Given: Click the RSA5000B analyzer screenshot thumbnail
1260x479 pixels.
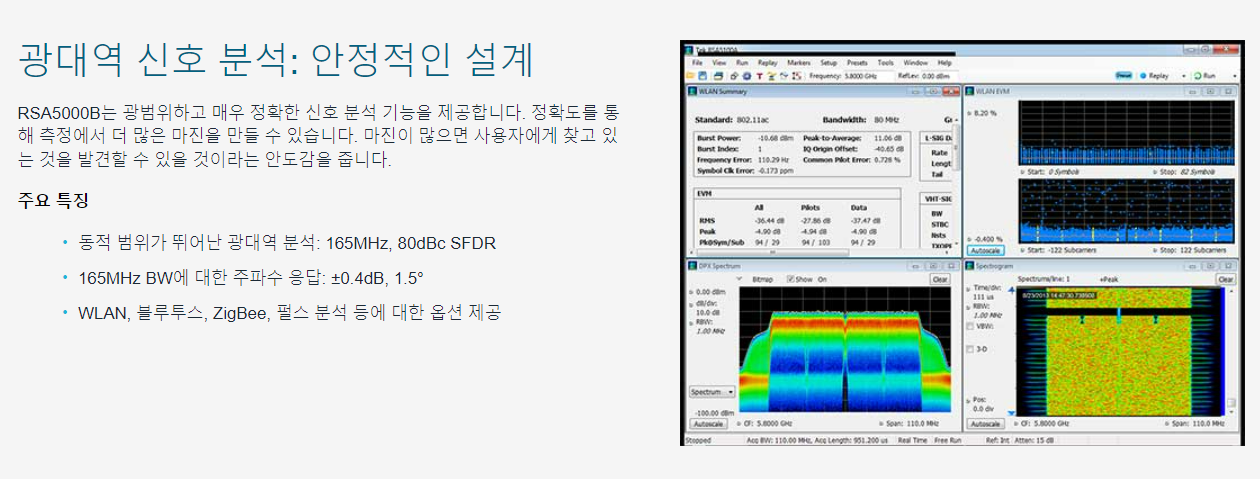Looking at the screenshot, I should click(964, 242).
